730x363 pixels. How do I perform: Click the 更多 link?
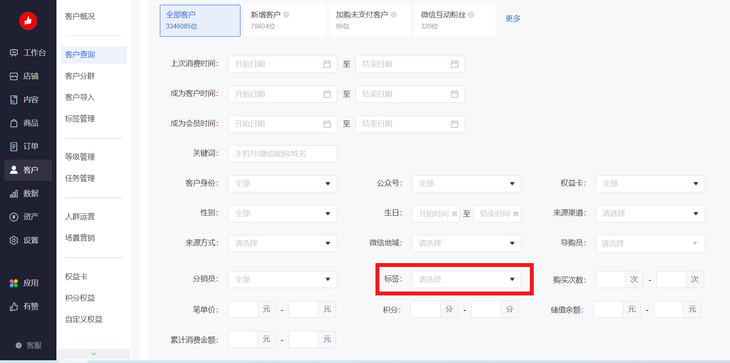pyautogui.click(x=513, y=19)
